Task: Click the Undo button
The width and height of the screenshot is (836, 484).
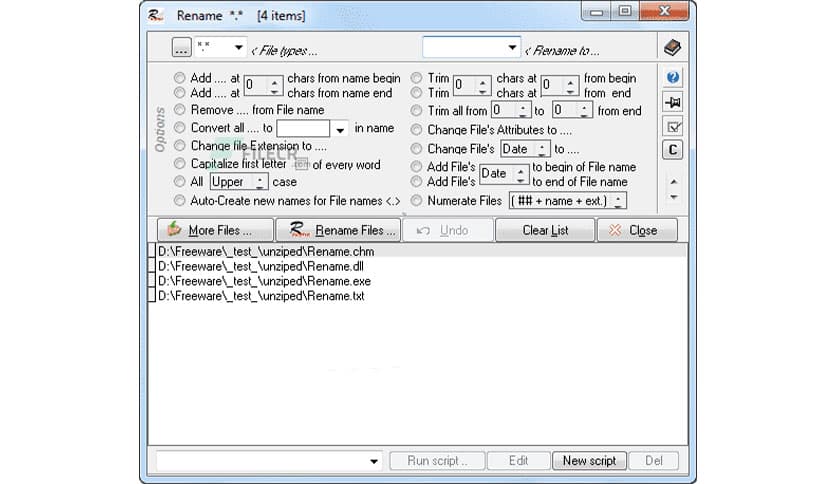Action: click(x=448, y=230)
